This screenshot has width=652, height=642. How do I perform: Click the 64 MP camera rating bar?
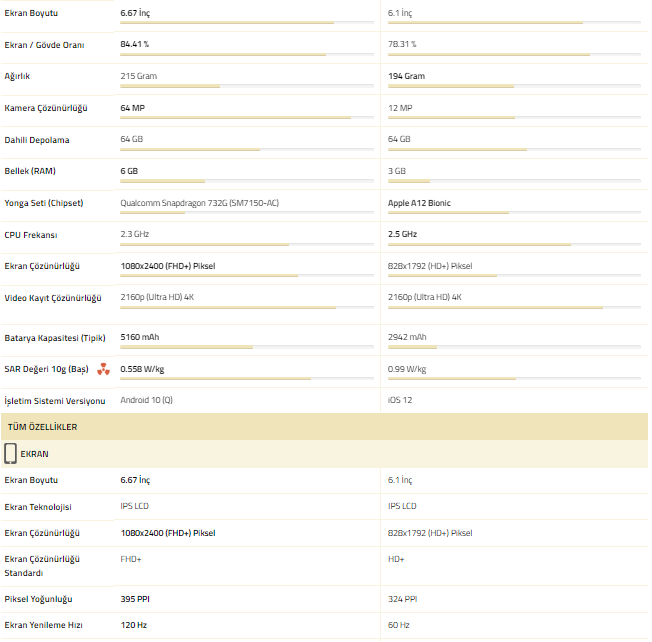(247, 118)
